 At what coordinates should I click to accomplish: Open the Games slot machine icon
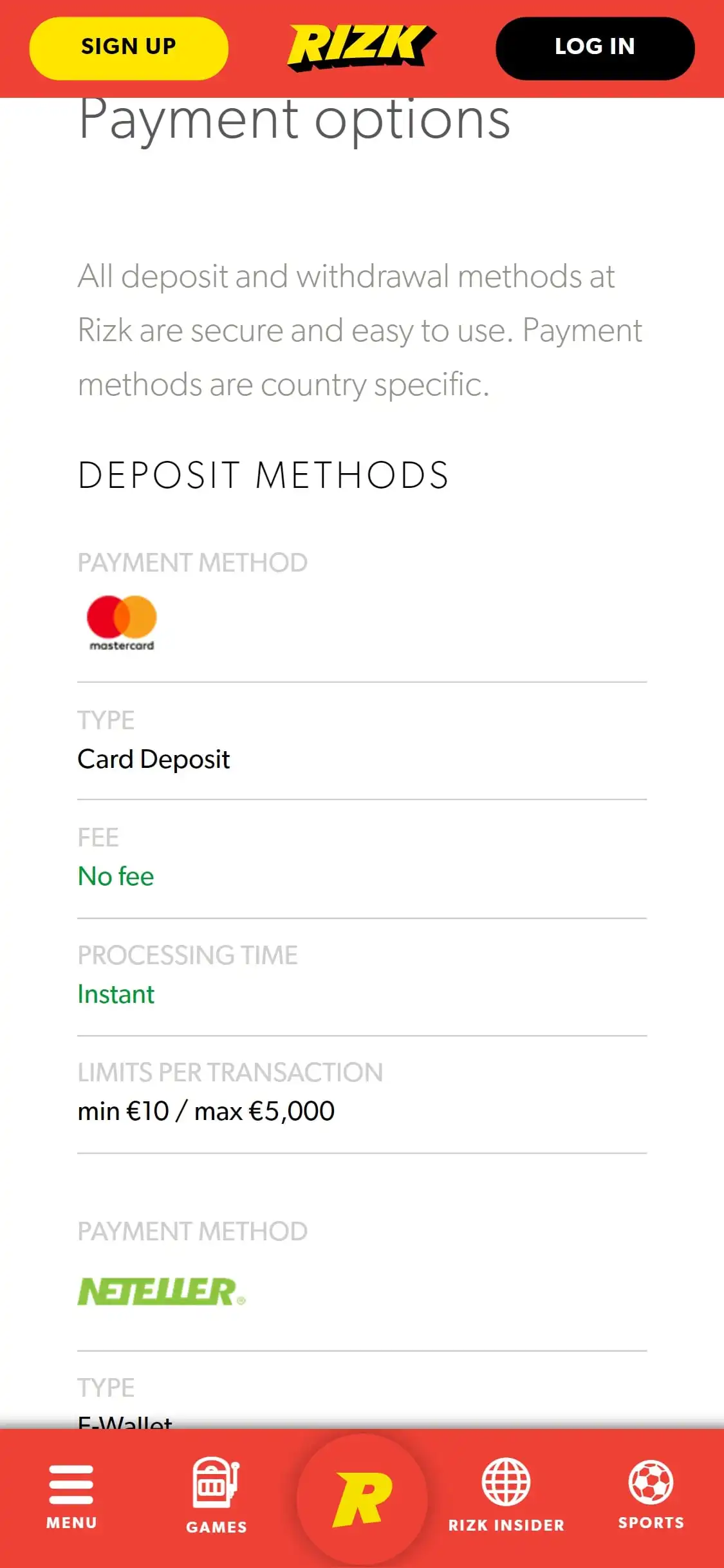pos(216,1482)
